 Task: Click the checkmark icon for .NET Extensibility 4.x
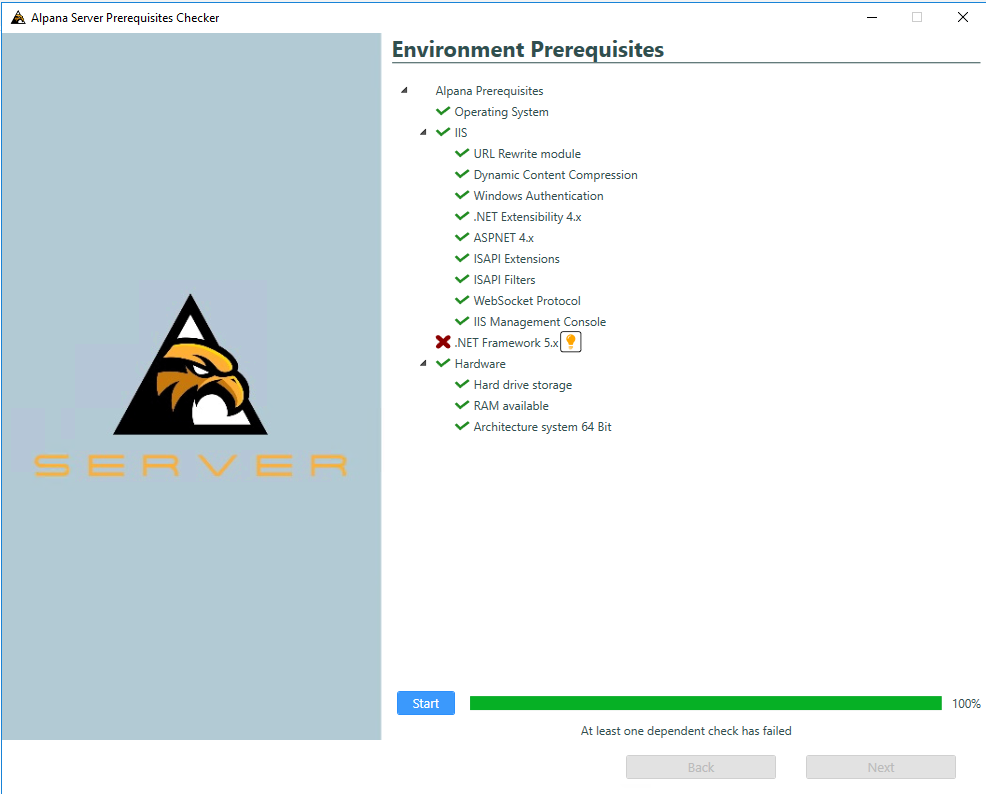tap(462, 216)
